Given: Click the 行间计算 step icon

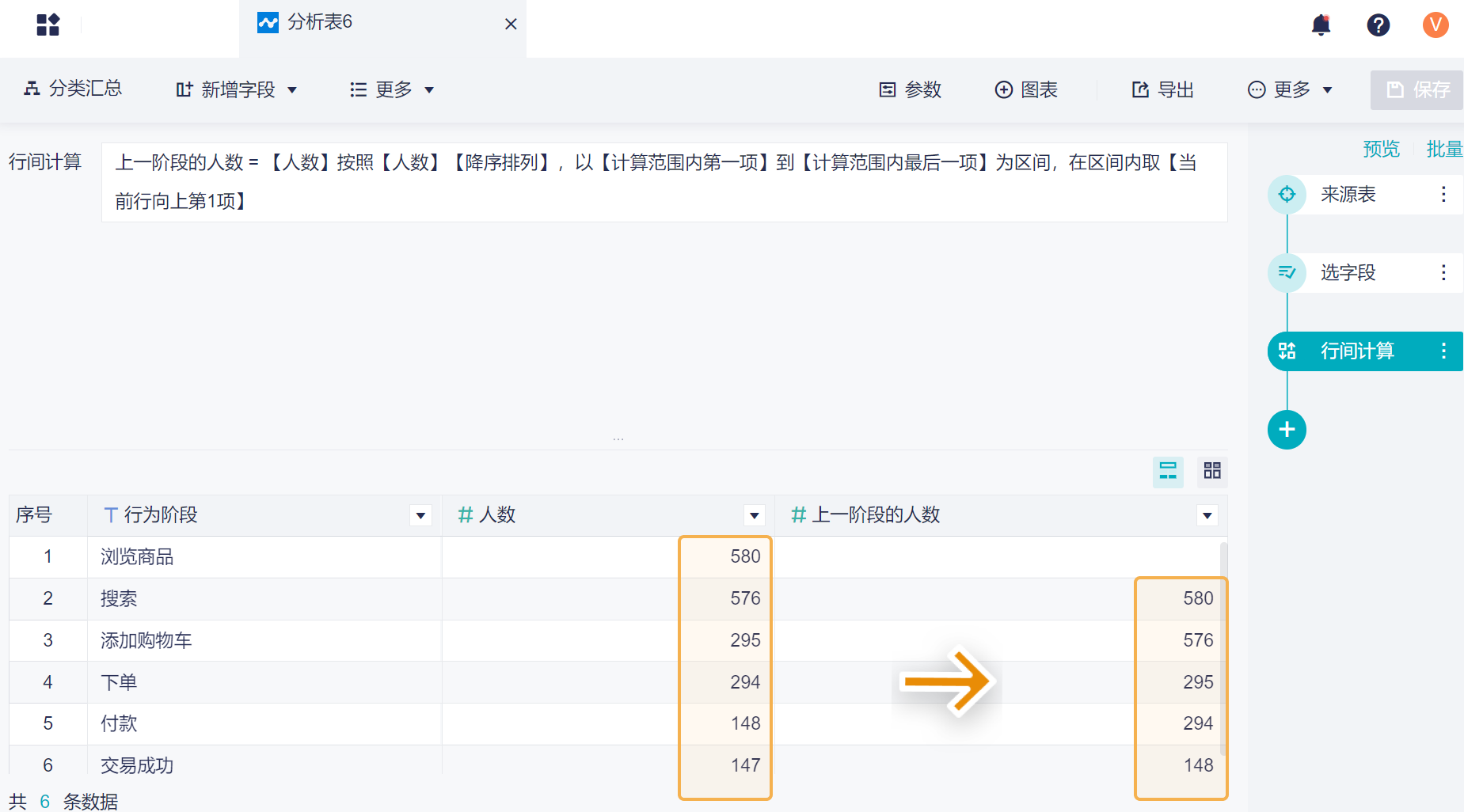Looking at the screenshot, I should (1287, 351).
